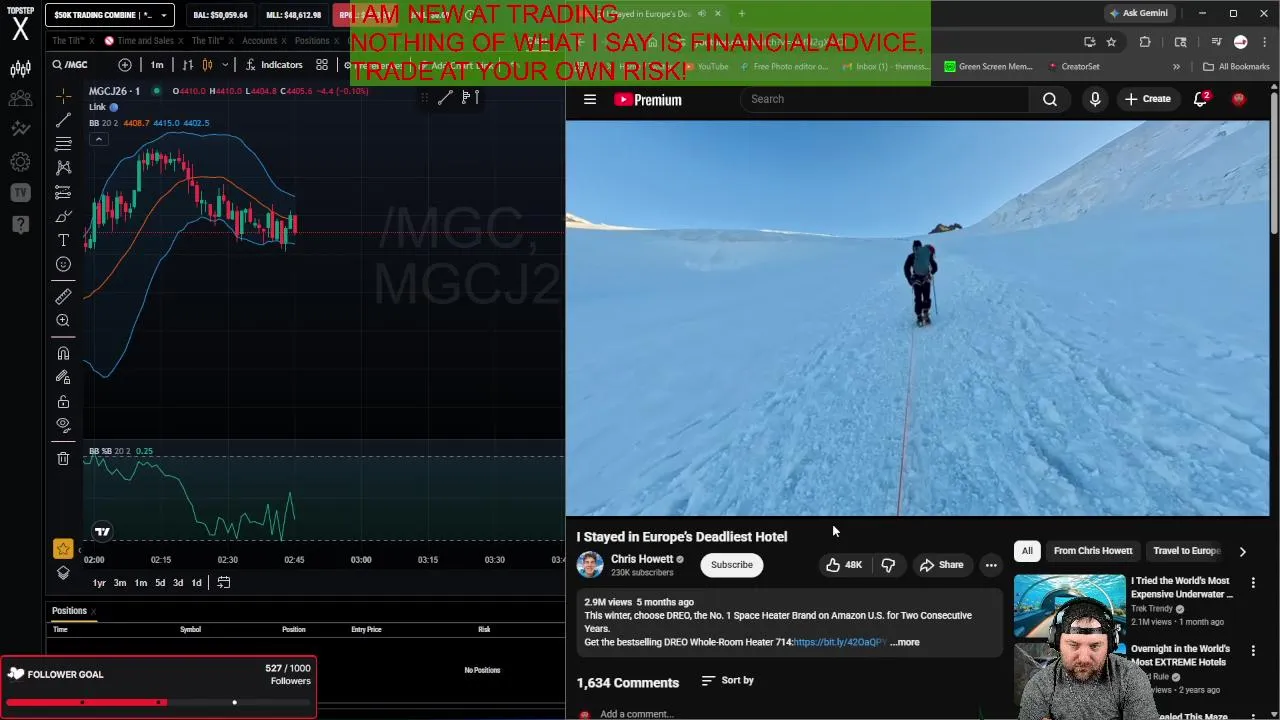
Task: Start voice search with microphone
Action: [1095, 99]
